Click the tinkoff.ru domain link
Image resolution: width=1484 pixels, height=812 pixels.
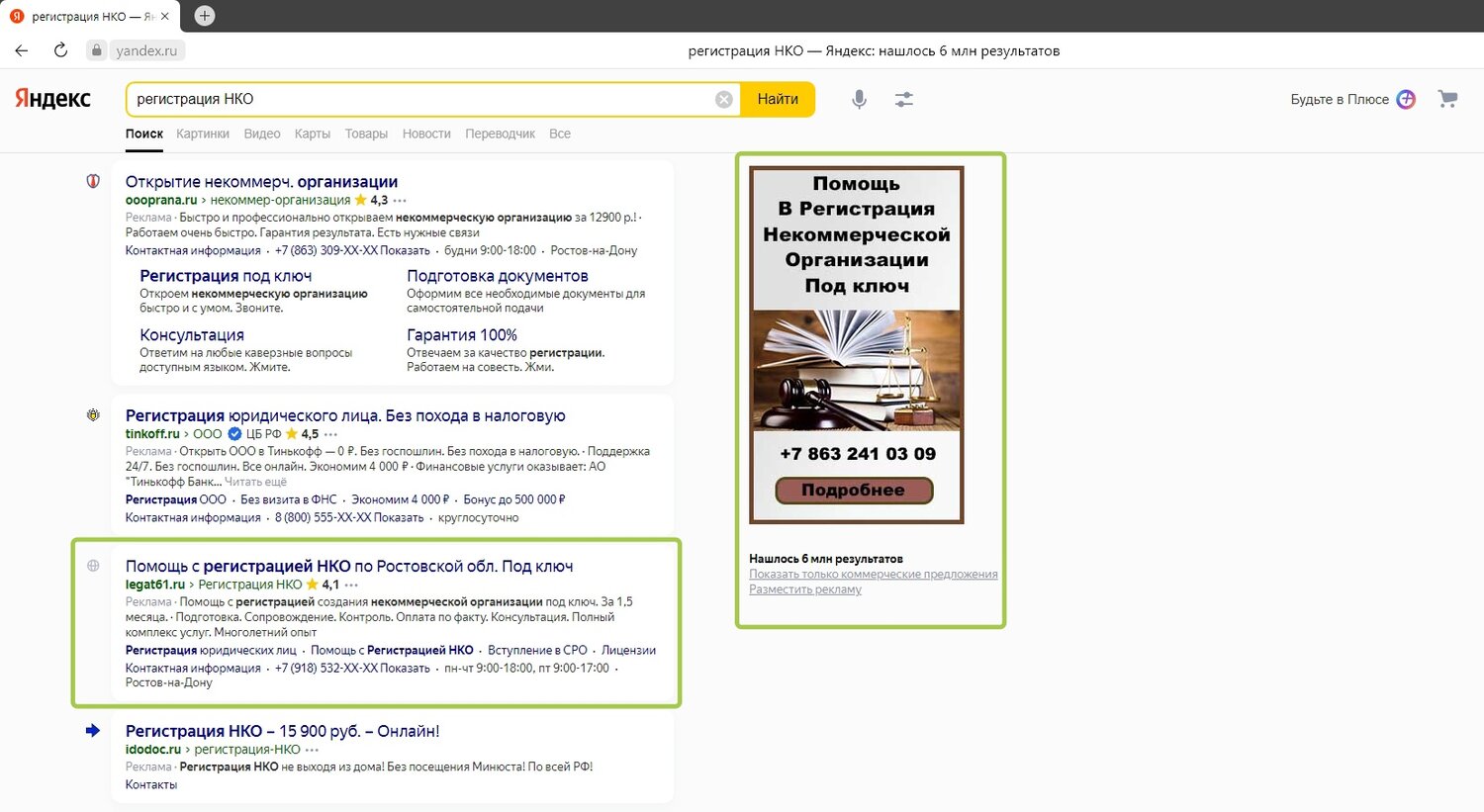[x=152, y=434]
